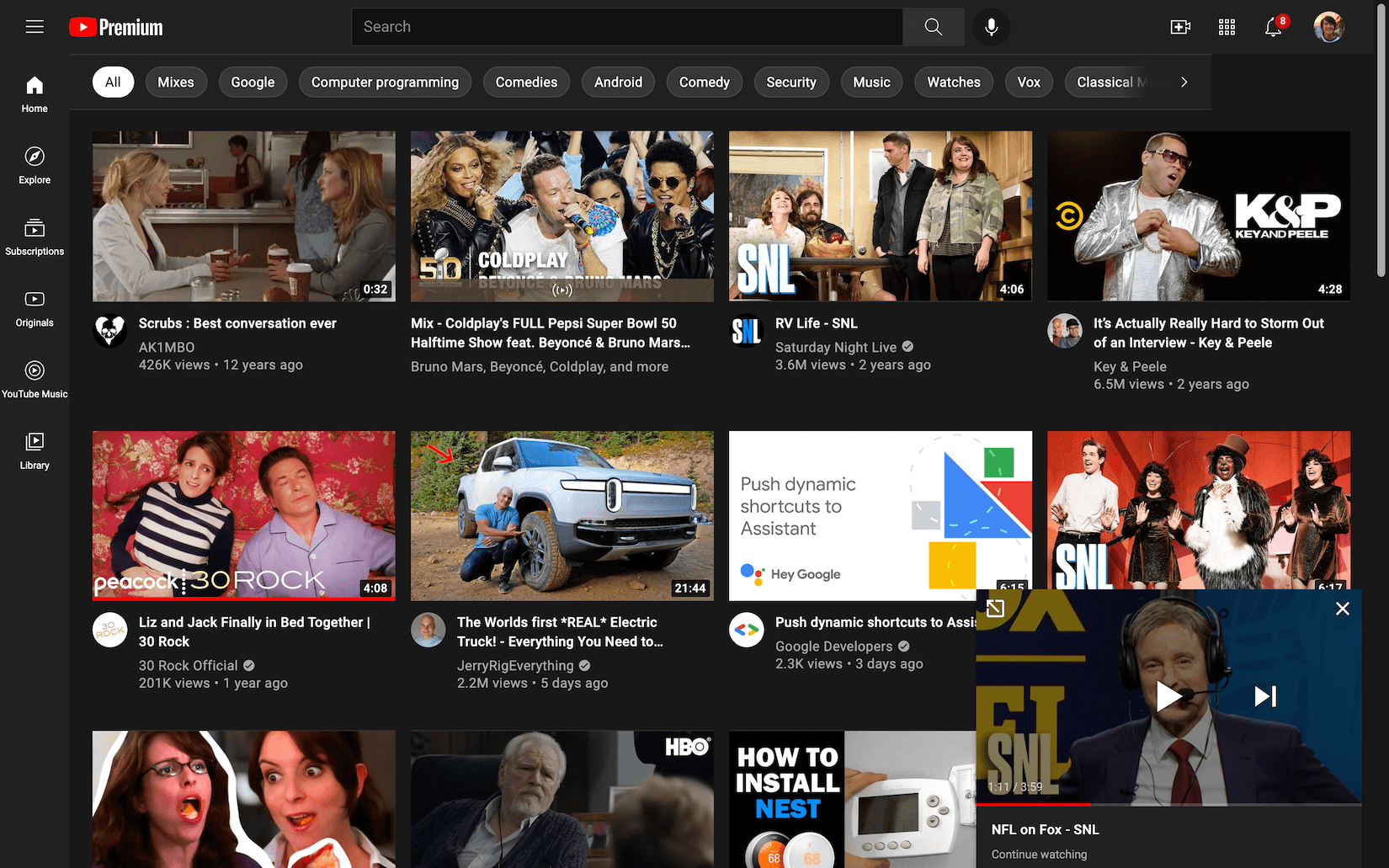The image size is (1389, 868).
Task: Open notifications via the bell icon
Action: coord(1273,28)
